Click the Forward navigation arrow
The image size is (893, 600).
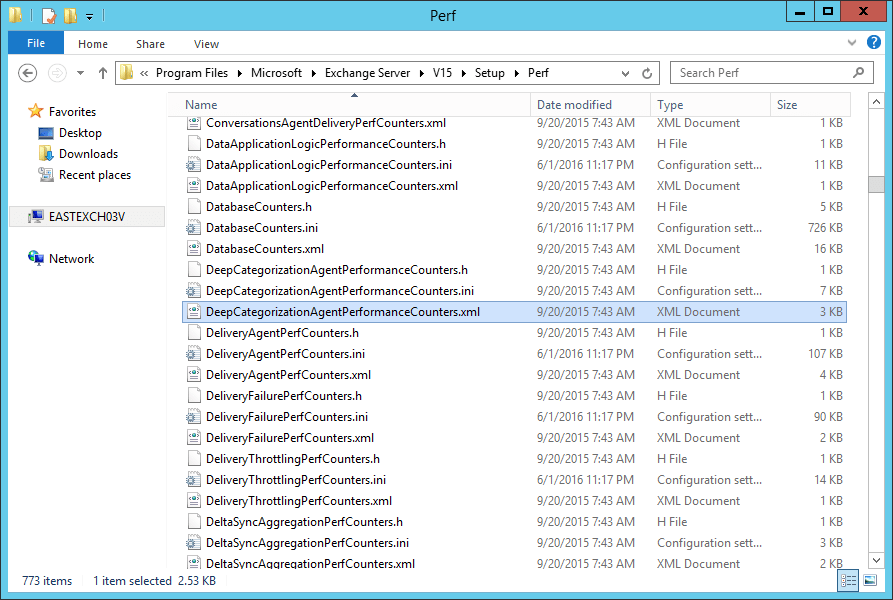57,73
